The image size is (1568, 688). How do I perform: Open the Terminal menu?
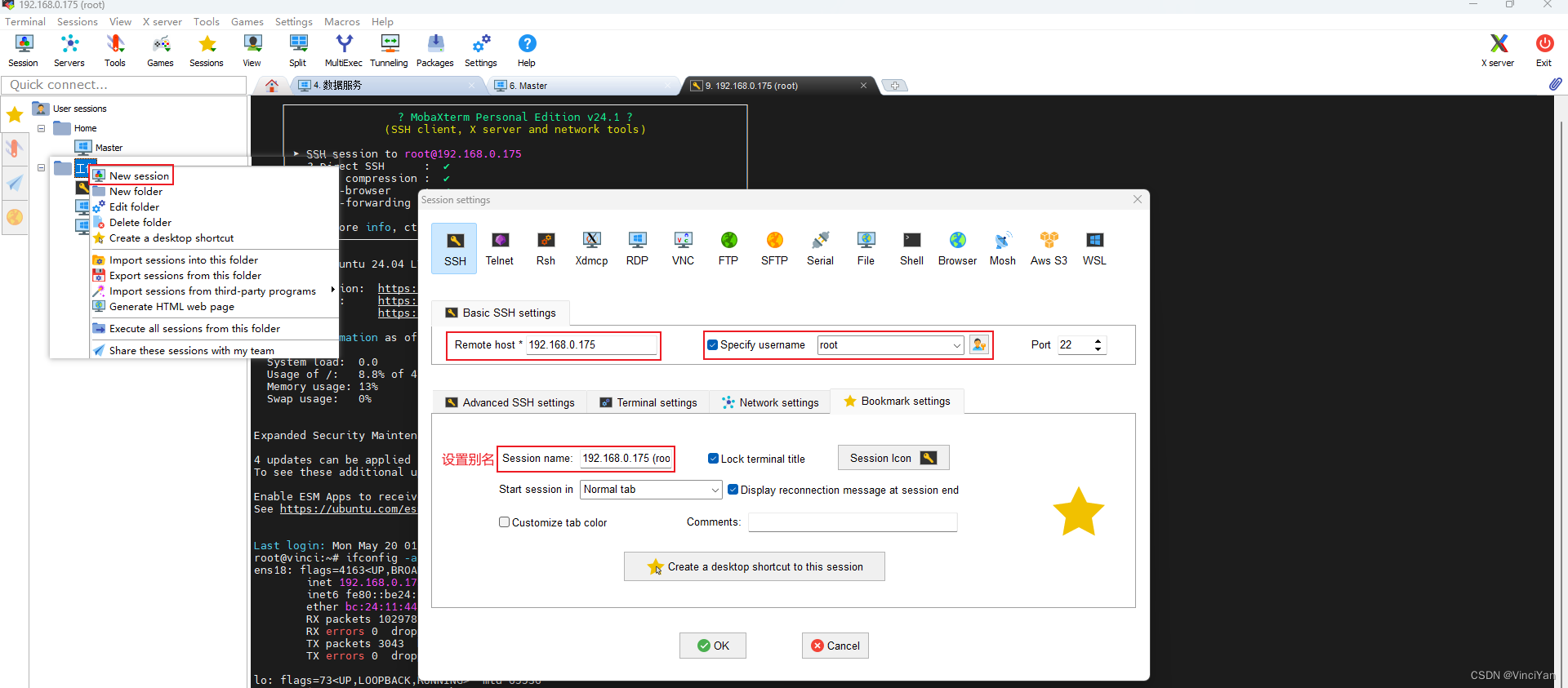(25, 21)
